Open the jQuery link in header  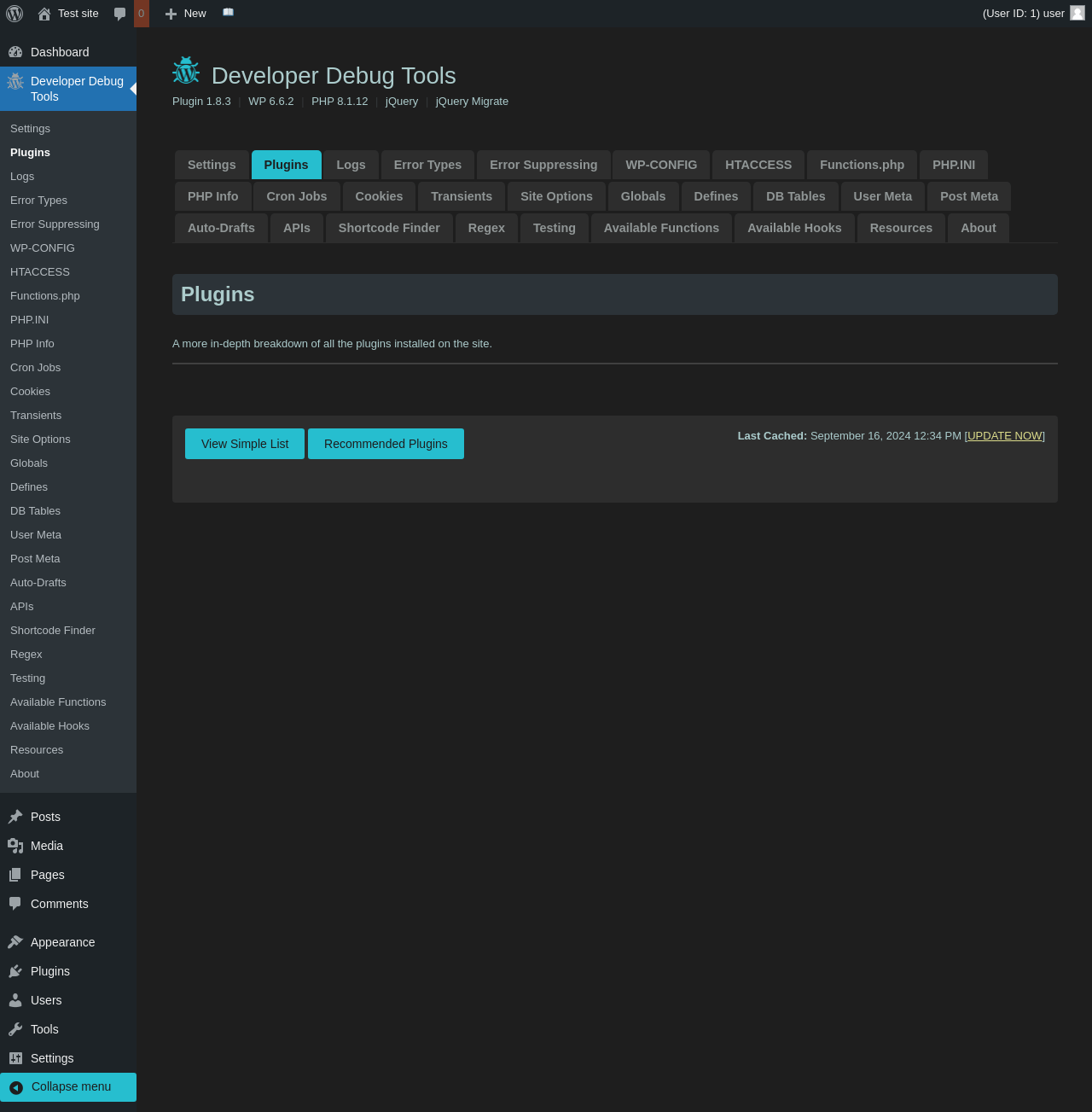pos(402,102)
